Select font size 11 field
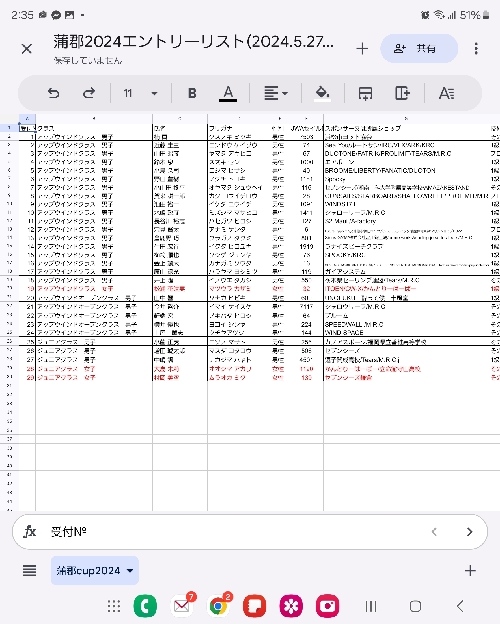 coord(128,93)
